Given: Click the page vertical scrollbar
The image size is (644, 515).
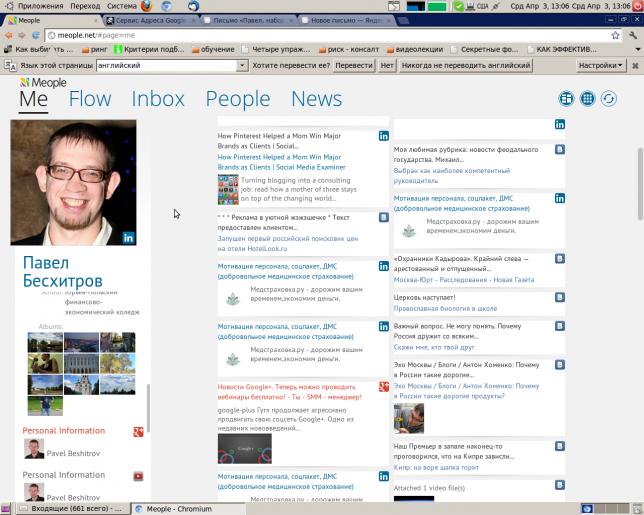Looking at the screenshot, I should point(640,184).
